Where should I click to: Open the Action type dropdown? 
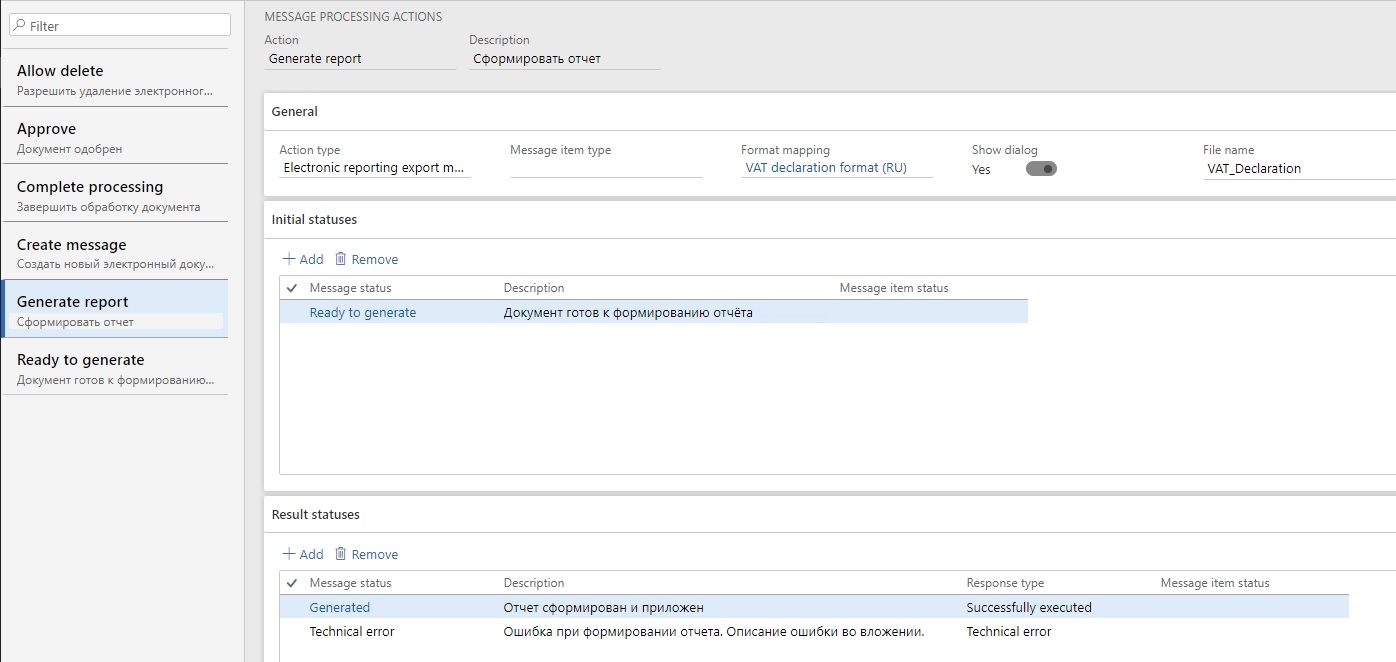(x=374, y=166)
